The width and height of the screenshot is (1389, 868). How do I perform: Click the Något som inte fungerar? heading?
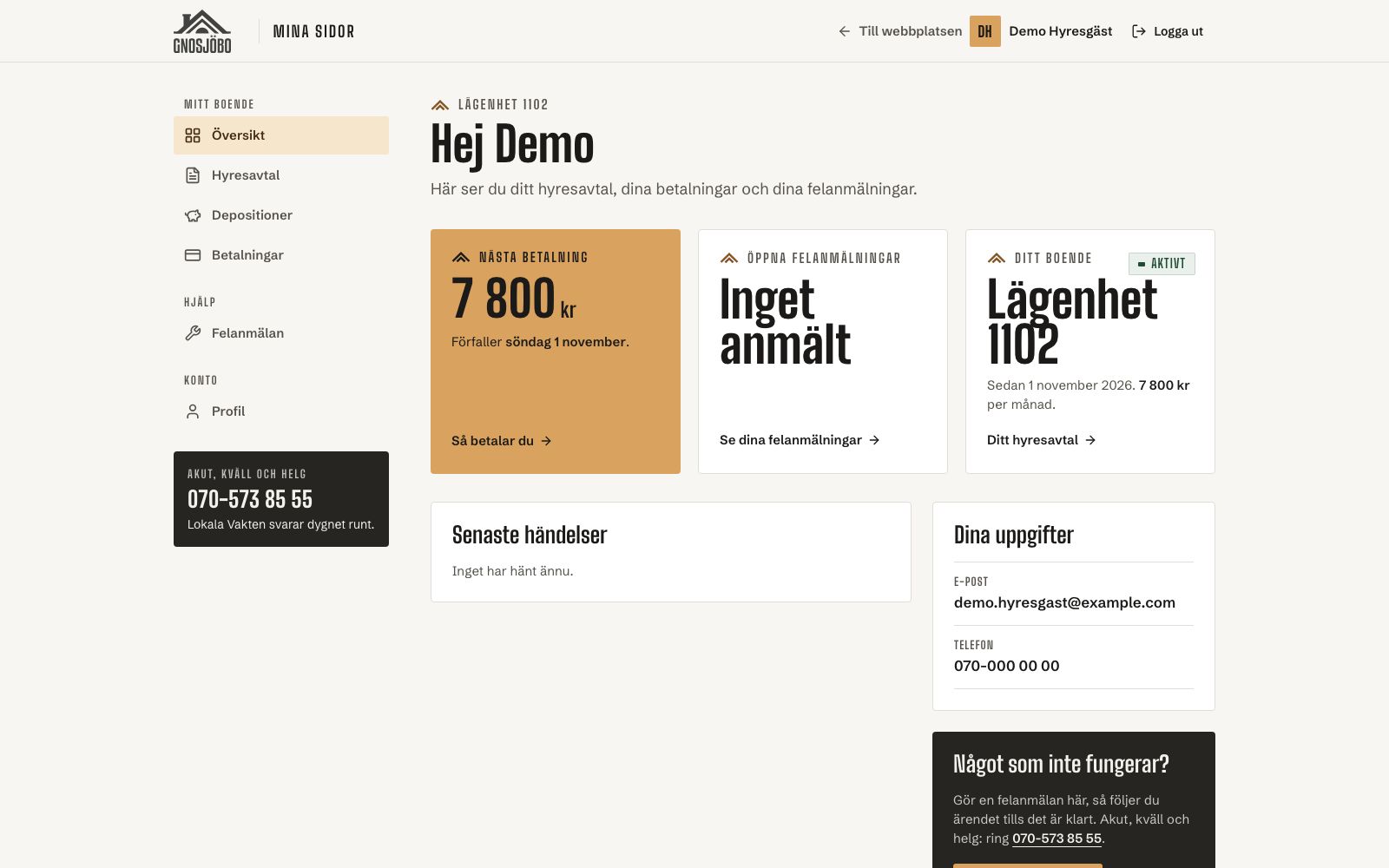point(1061,764)
